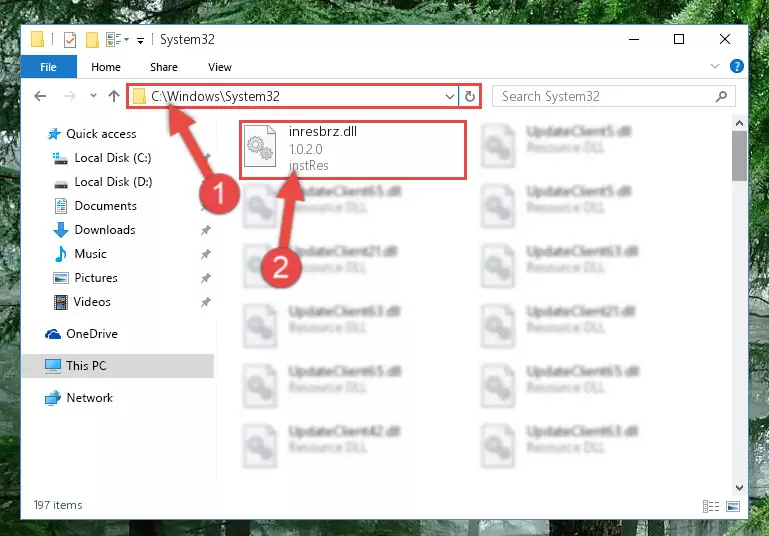Click the Quick access star icon
769x536 pixels.
tap(54, 134)
